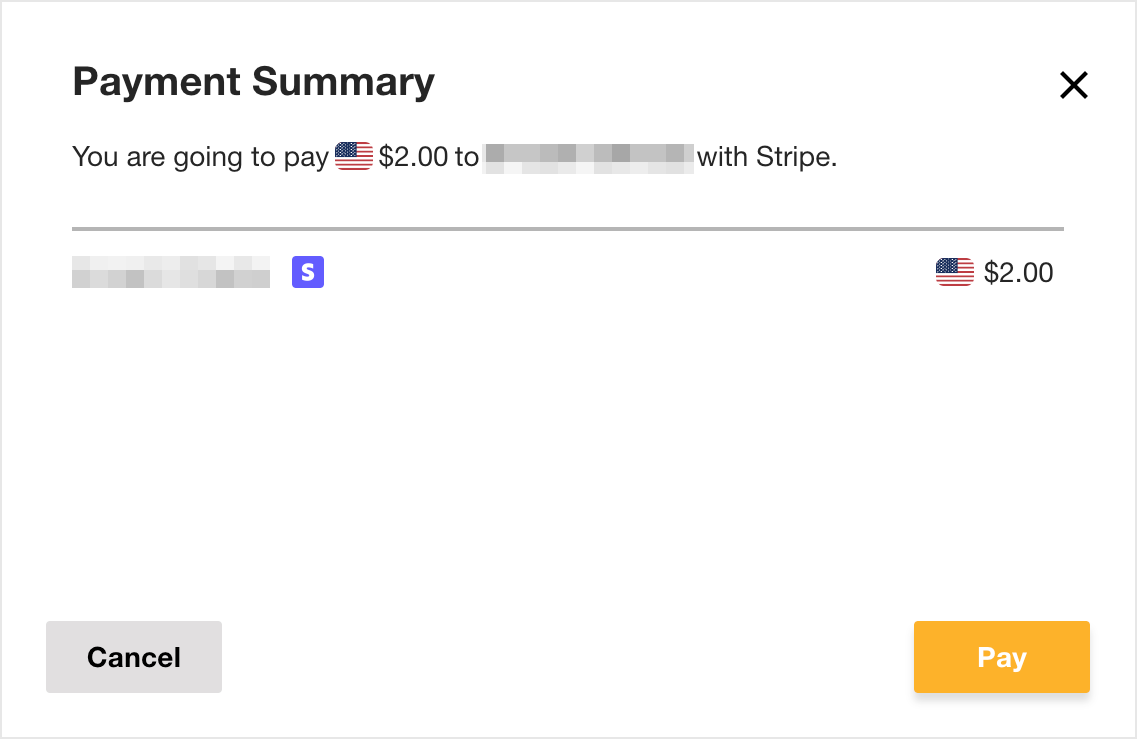The width and height of the screenshot is (1137, 739).
Task: Click the Payment Summary heading
Action: [x=253, y=81]
